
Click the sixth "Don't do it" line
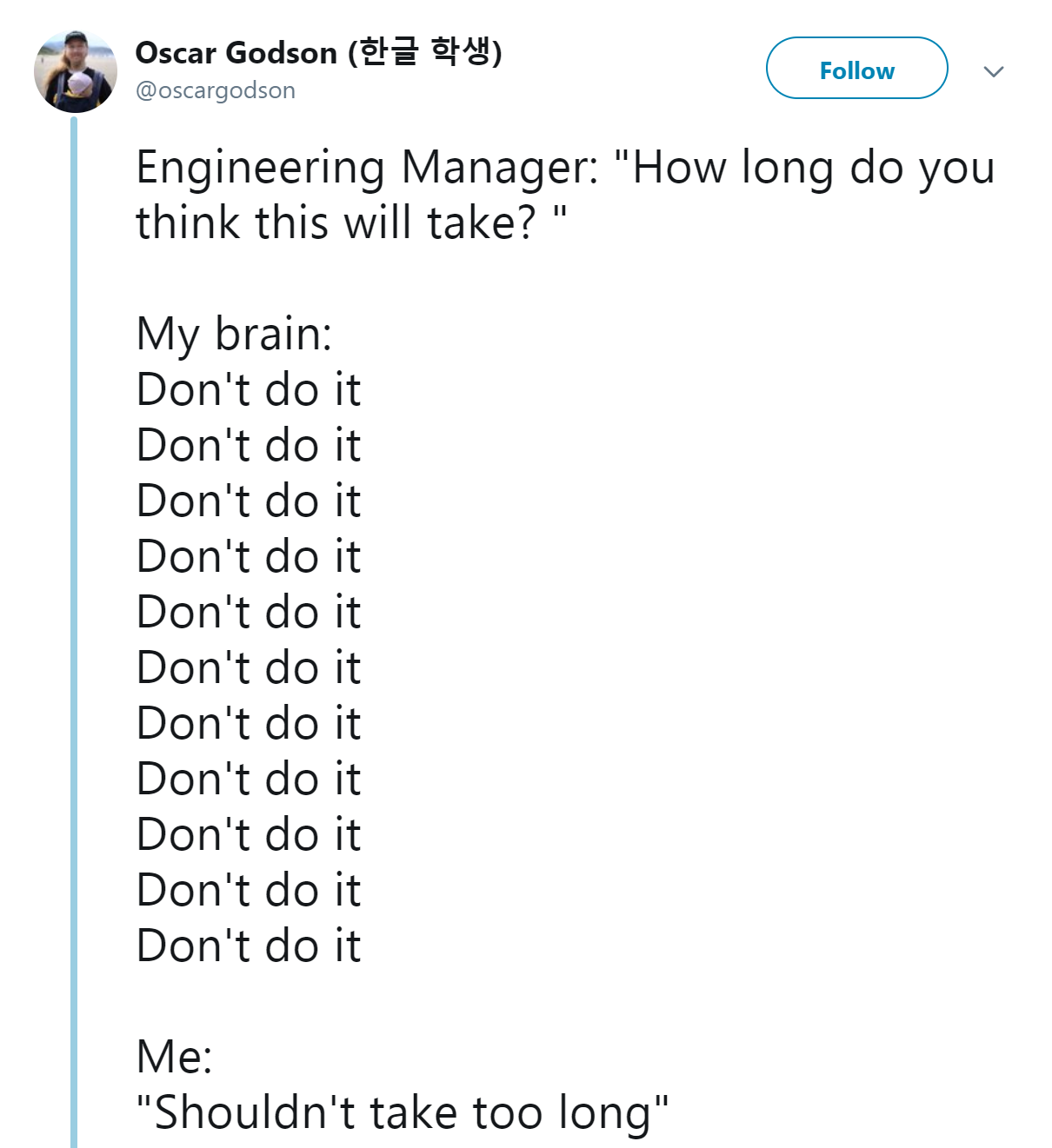click(x=249, y=667)
